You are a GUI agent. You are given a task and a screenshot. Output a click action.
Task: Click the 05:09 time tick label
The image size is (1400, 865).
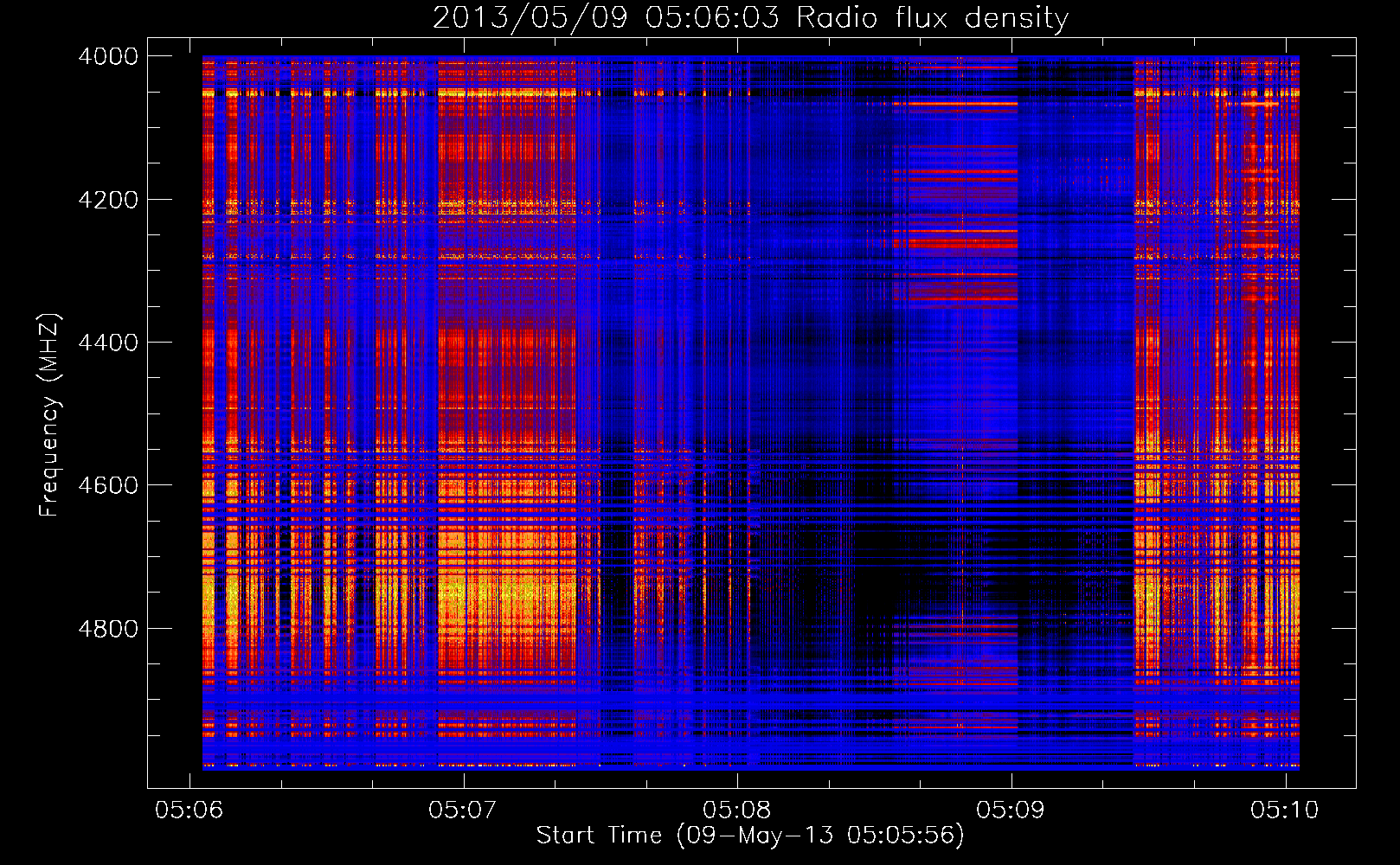pyautogui.click(x=1011, y=810)
